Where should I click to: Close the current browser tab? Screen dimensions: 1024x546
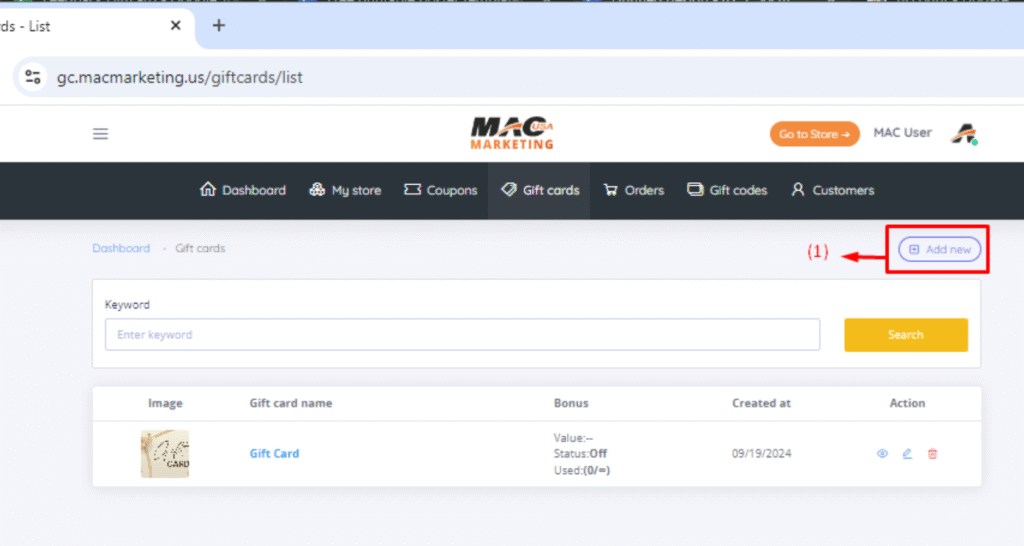176,26
